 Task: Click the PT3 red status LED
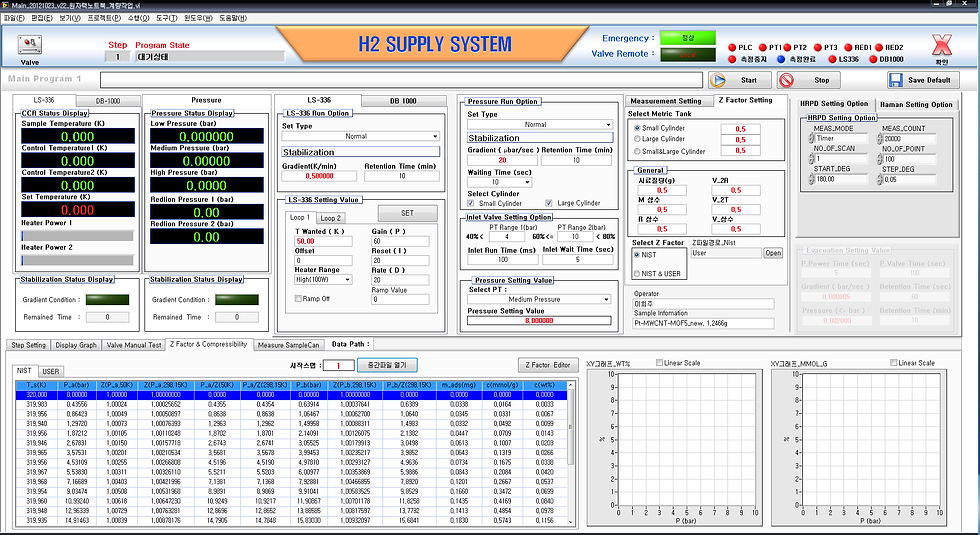tap(817, 48)
